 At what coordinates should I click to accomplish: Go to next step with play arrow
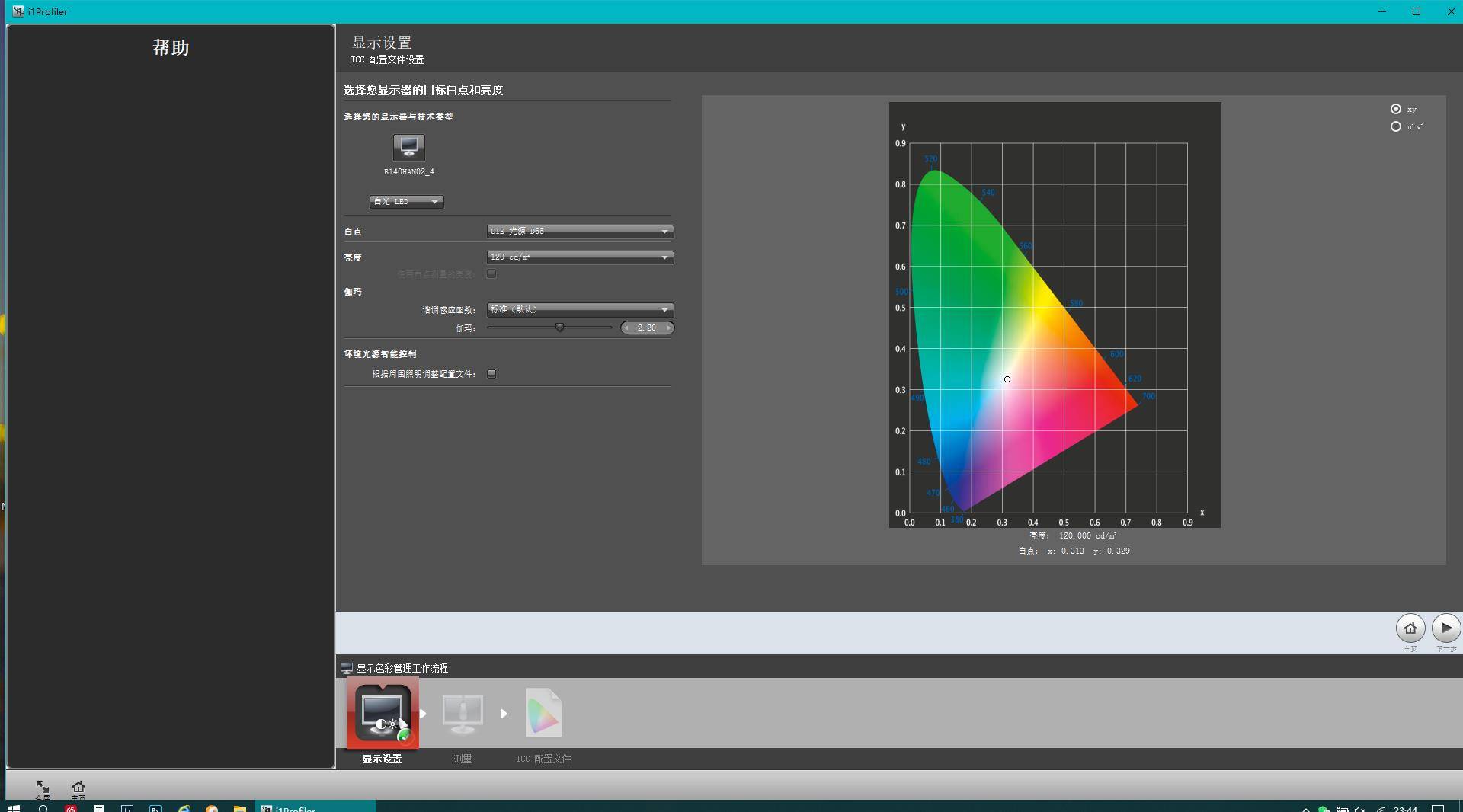click(x=1445, y=628)
